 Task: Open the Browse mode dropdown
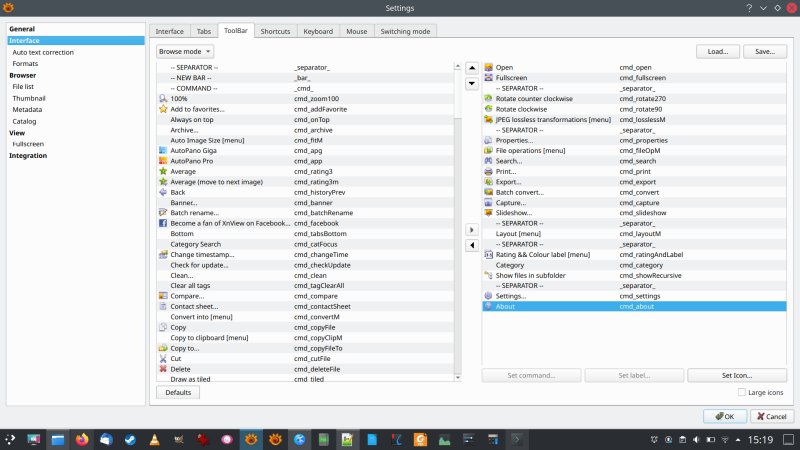click(186, 50)
